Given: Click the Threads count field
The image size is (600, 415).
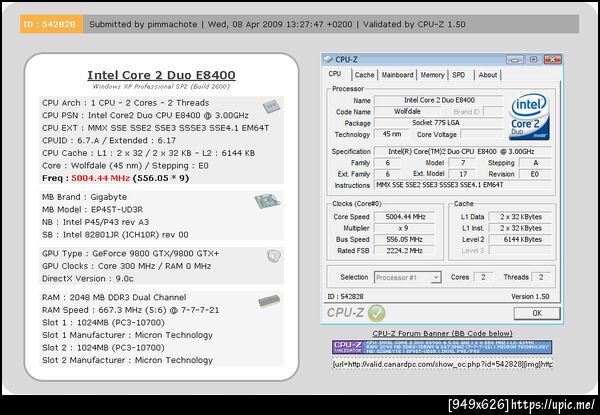Looking at the screenshot, I should coord(541,277).
